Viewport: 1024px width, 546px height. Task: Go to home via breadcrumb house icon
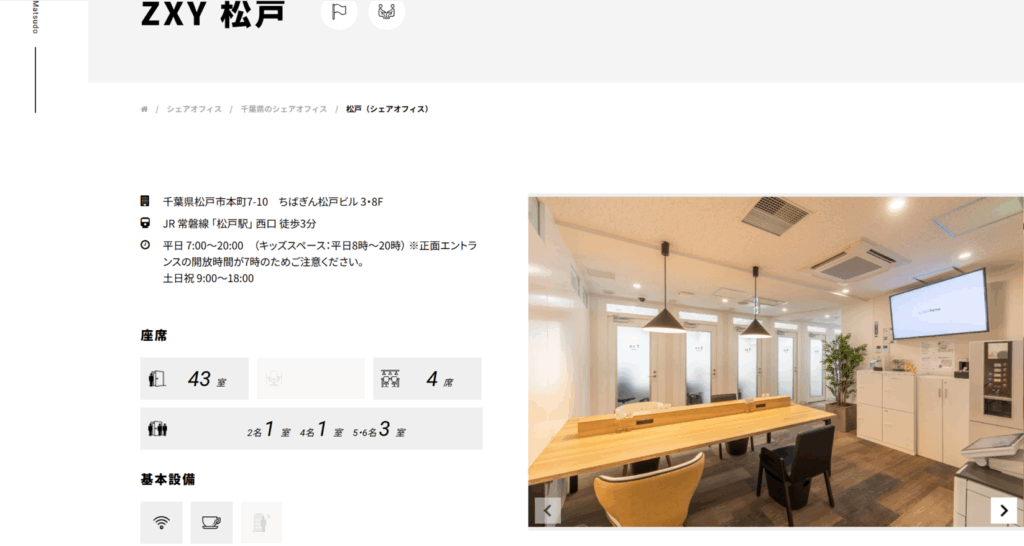[144, 109]
